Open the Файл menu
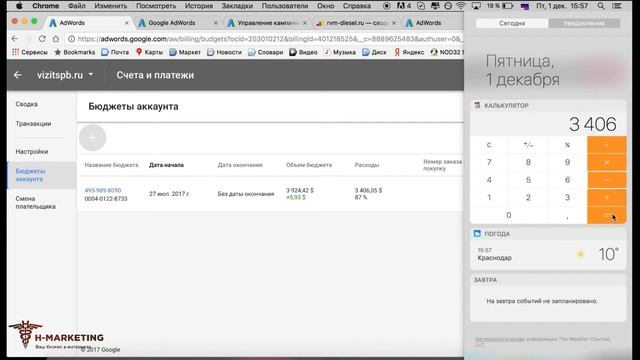 (76, 6)
